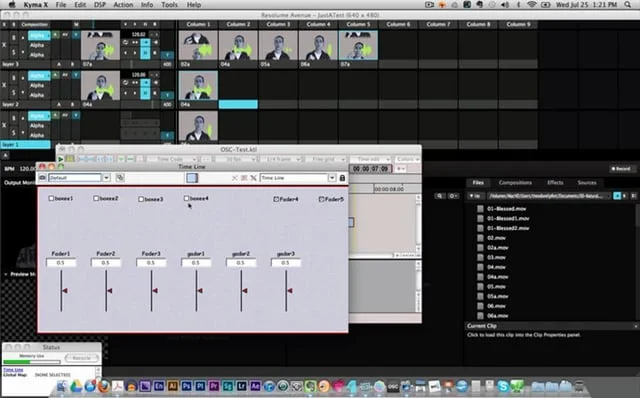Click the black X icon in Time Line toolbar
Screen dimensions: 640x398
pos(253,178)
